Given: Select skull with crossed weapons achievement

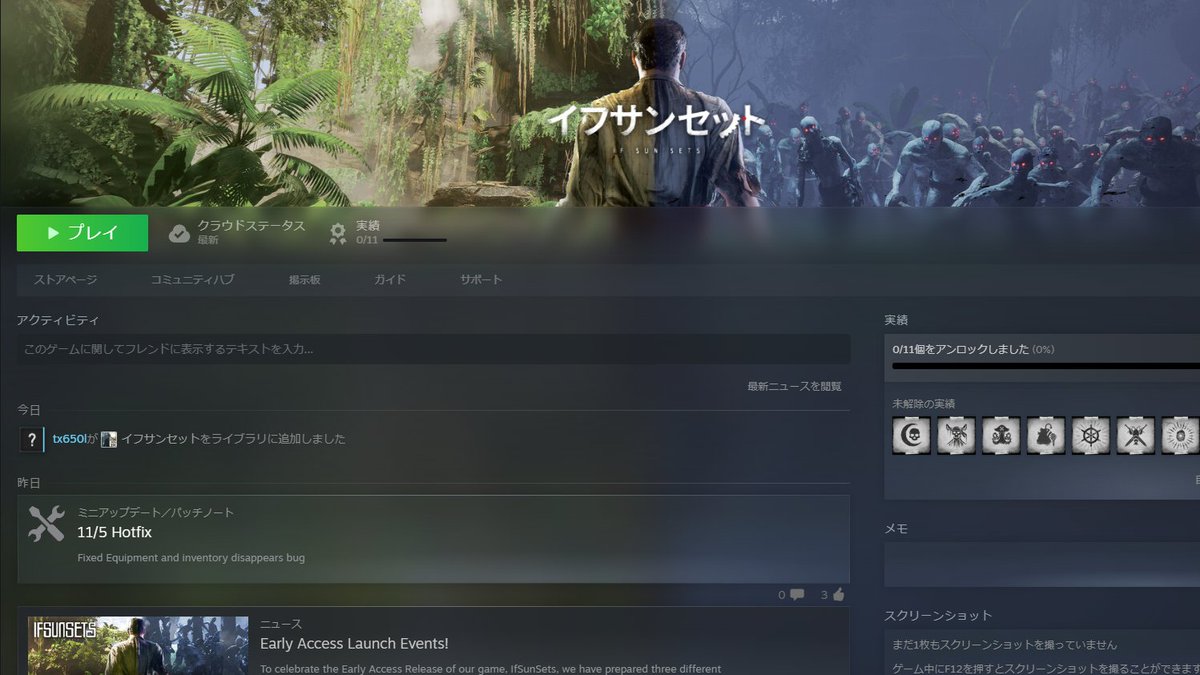Looking at the screenshot, I should coord(956,435).
